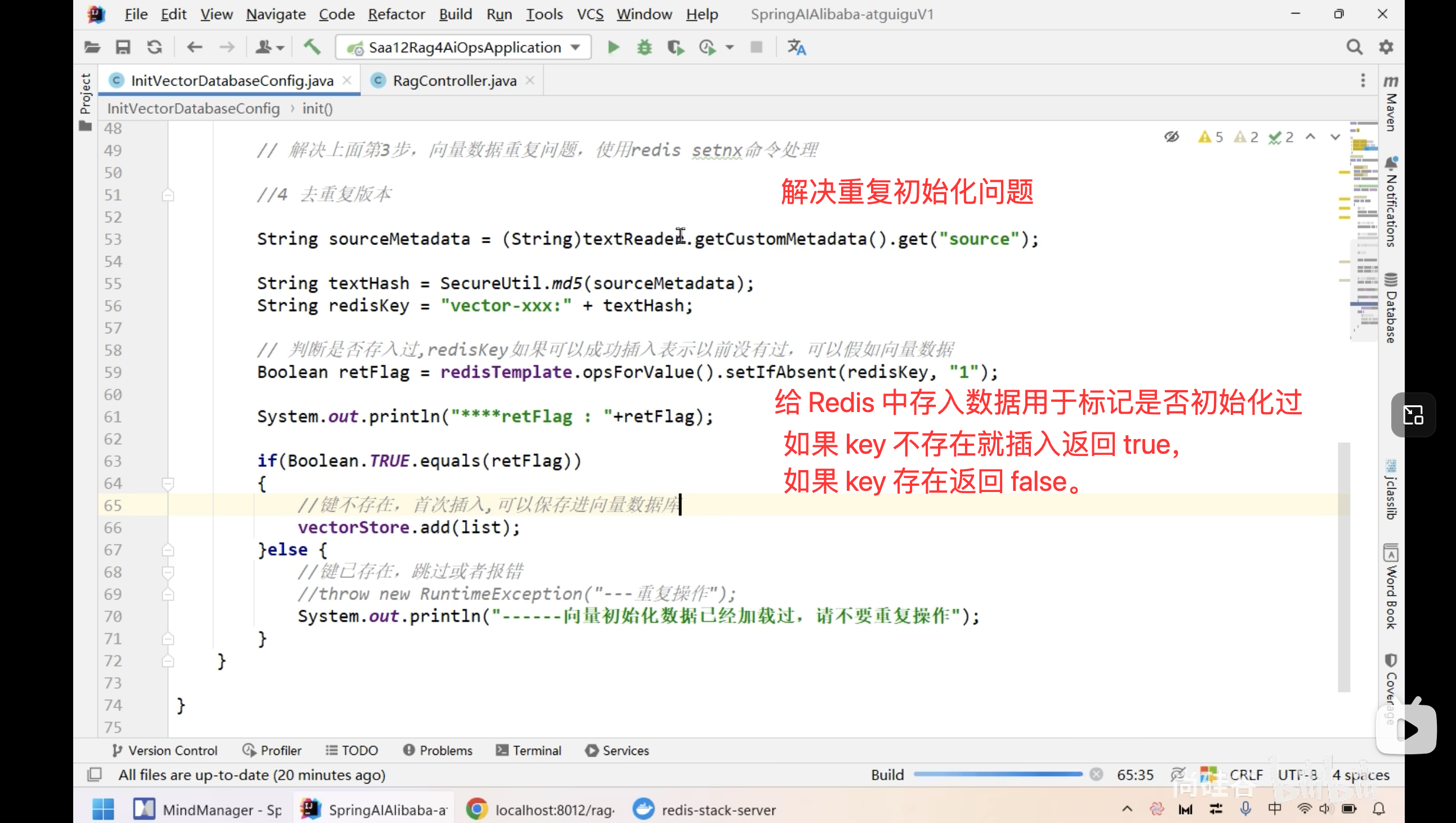Screen dimensions: 1456x823
Task: Click the Build progress bar
Action: click(x=998, y=775)
